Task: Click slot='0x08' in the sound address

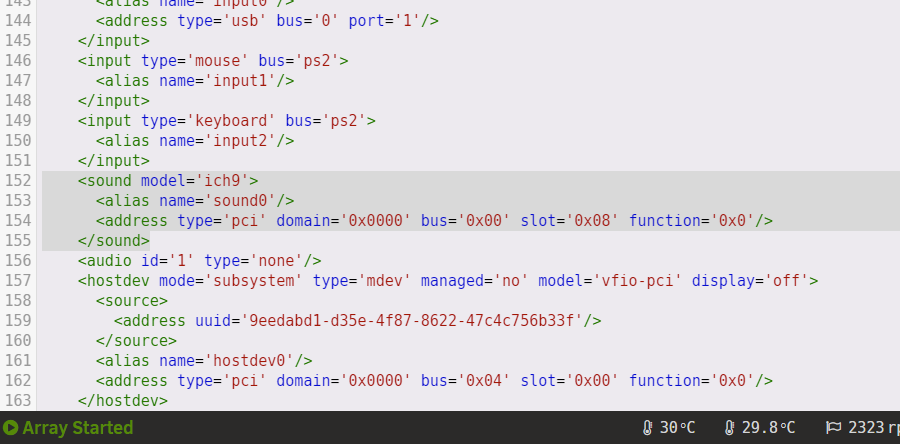Action: pyautogui.click(x=570, y=221)
